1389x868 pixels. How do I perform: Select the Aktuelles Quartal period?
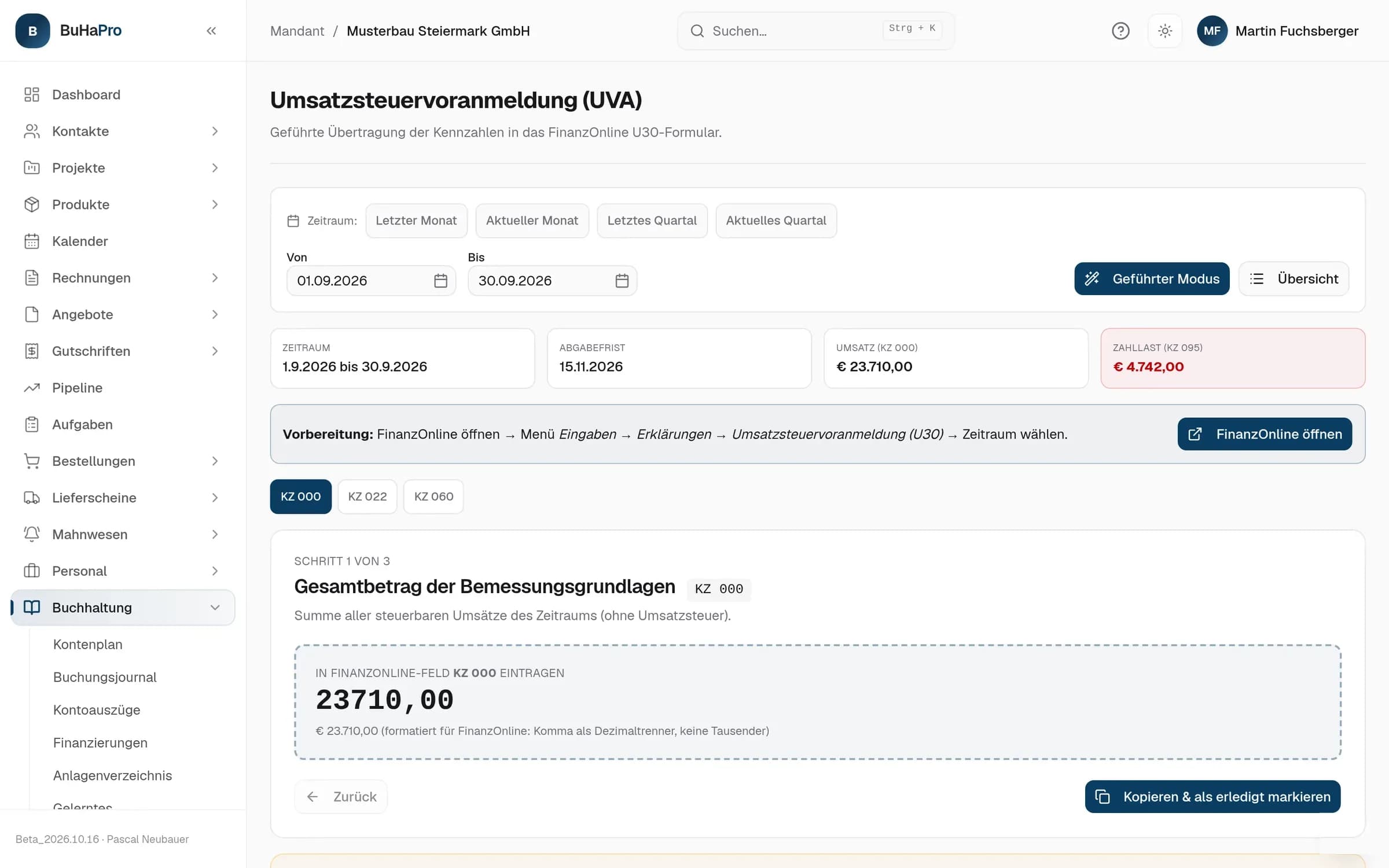click(776, 220)
